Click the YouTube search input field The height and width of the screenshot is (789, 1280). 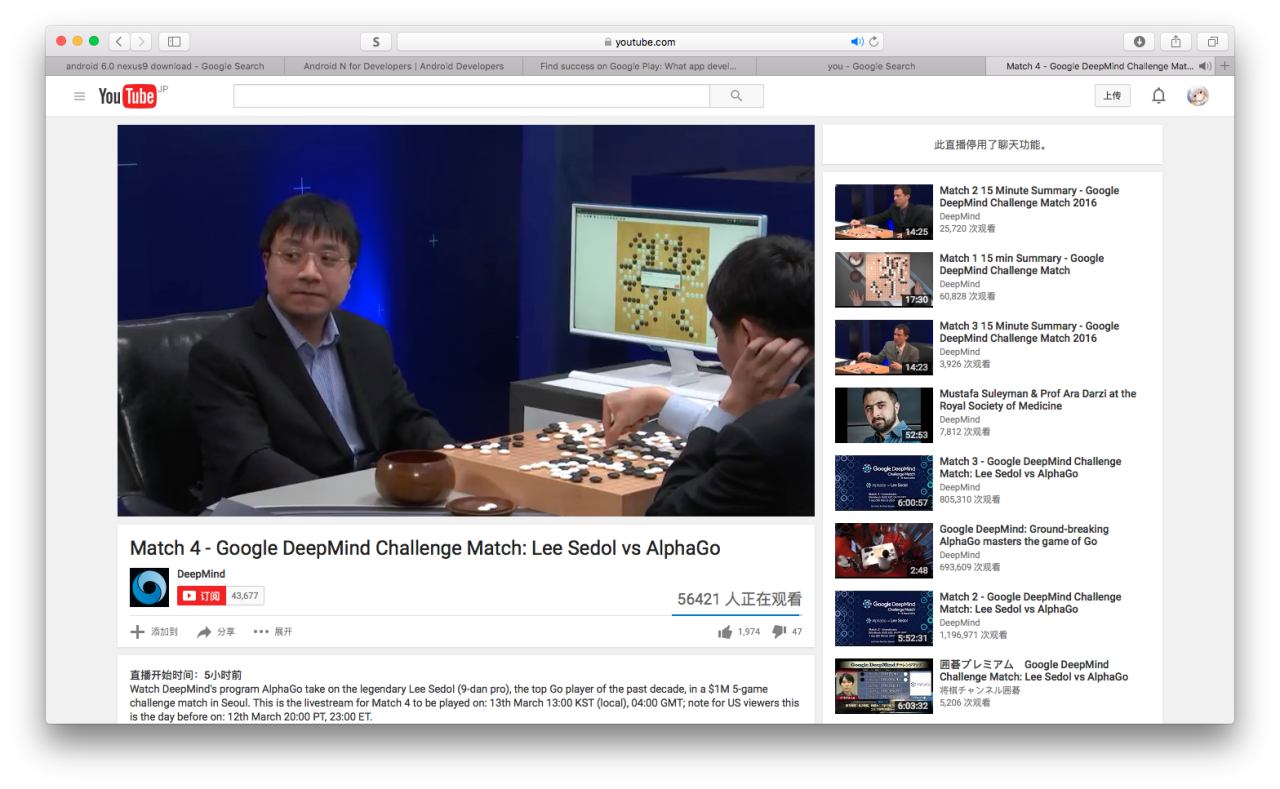471,96
